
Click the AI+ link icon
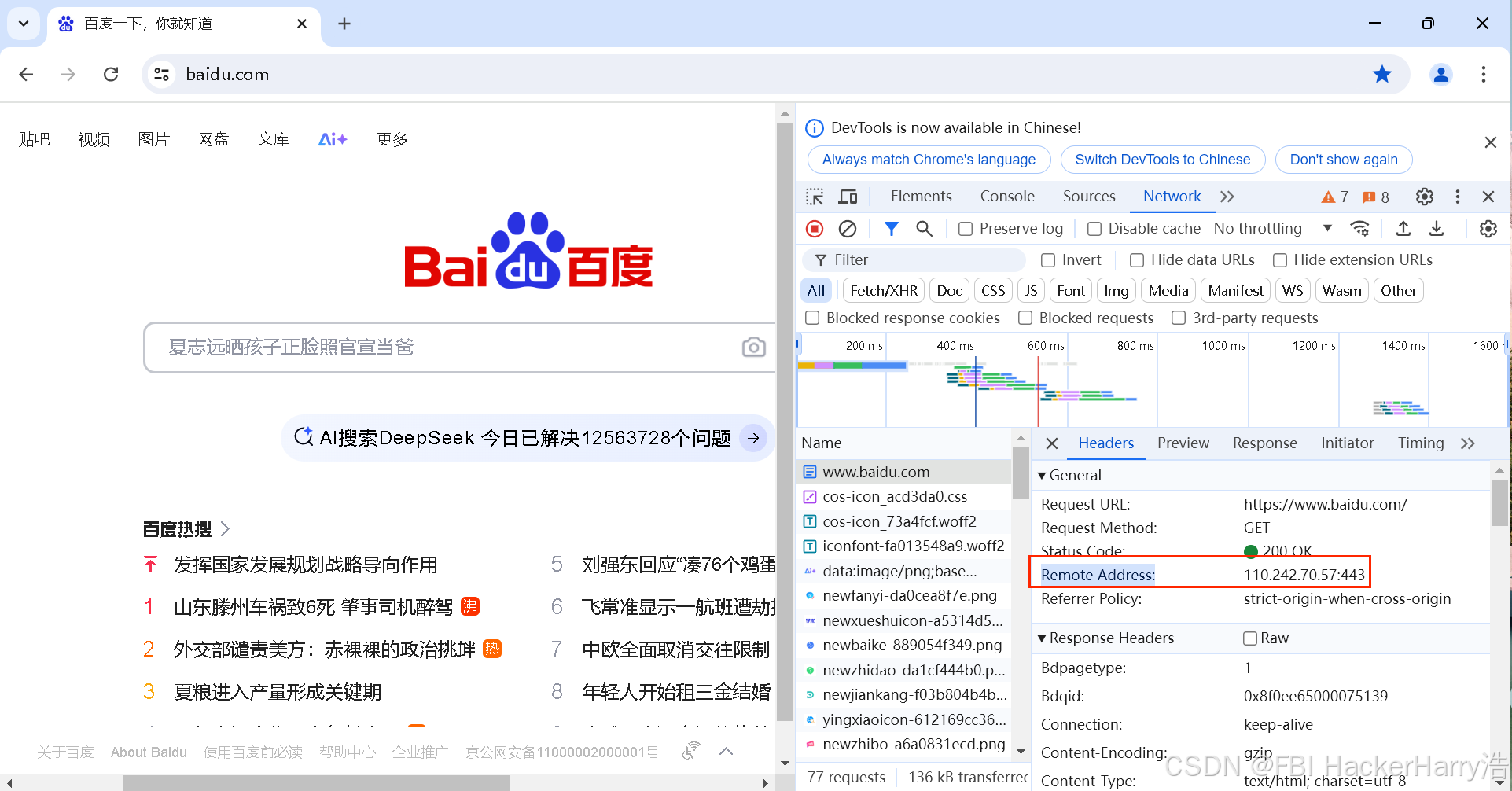tap(333, 139)
